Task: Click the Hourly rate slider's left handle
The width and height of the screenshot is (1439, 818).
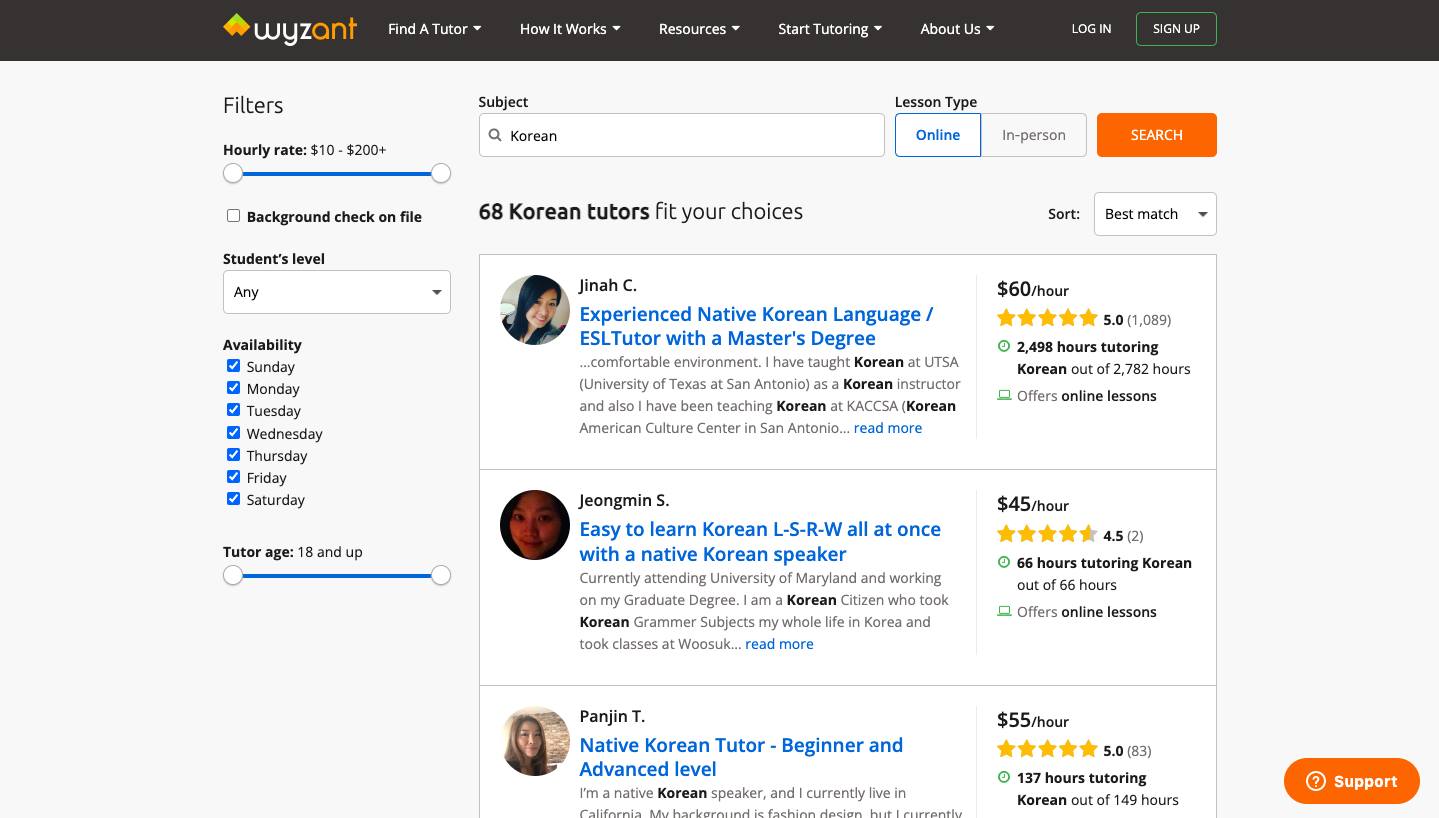Action: click(233, 174)
